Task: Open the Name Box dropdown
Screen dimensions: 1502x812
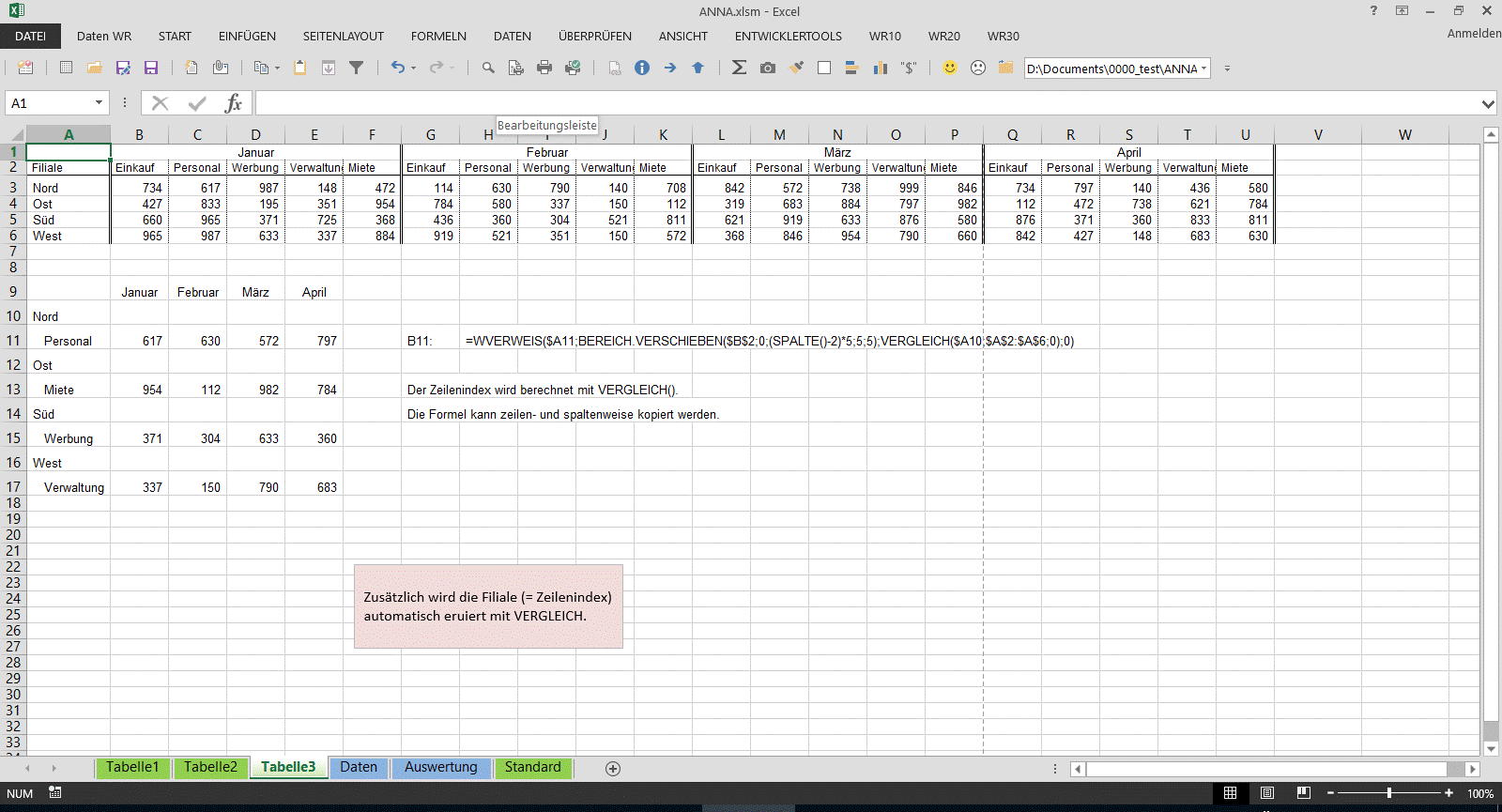Action: (x=99, y=103)
